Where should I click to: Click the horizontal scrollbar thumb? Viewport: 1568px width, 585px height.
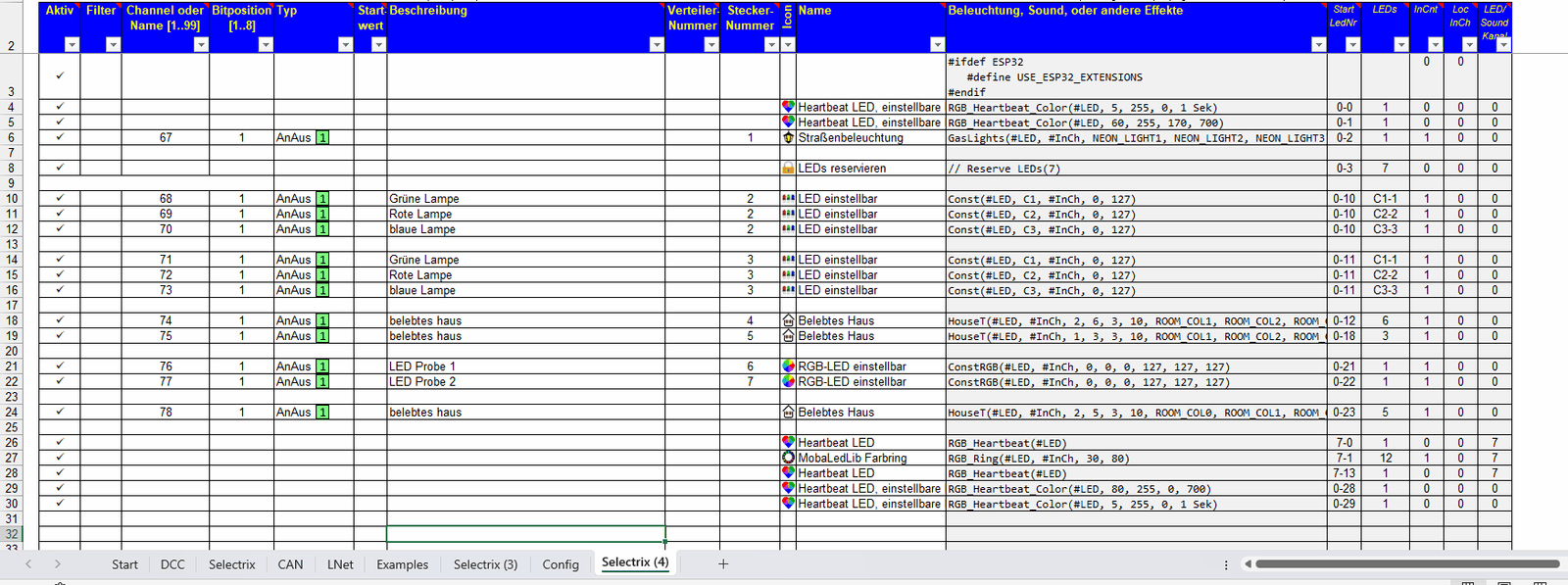[1406, 563]
